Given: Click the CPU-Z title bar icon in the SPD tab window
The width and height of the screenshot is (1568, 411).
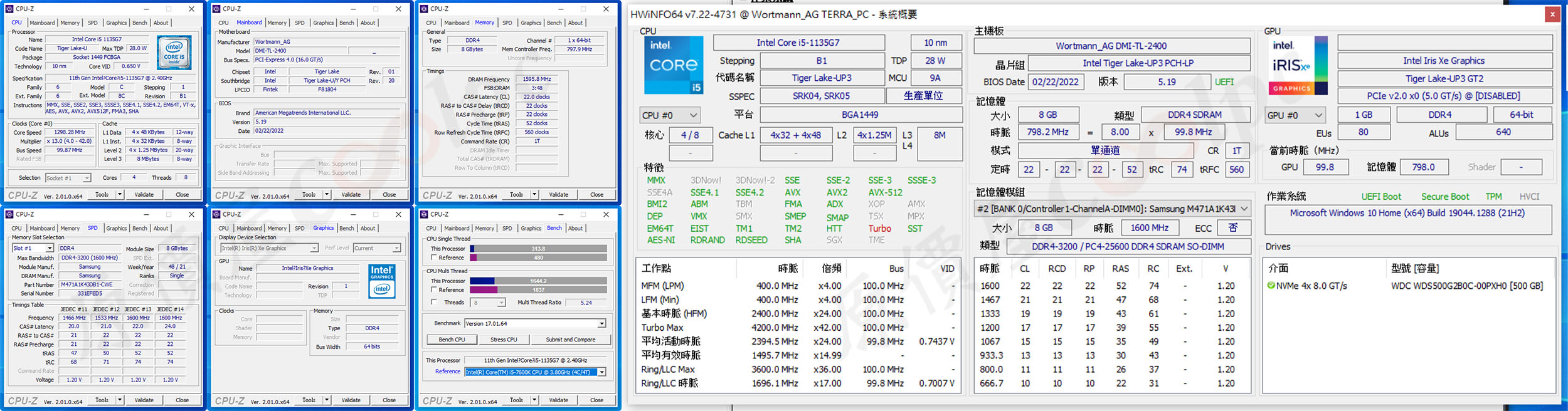Looking at the screenshot, I should [x=9, y=214].
